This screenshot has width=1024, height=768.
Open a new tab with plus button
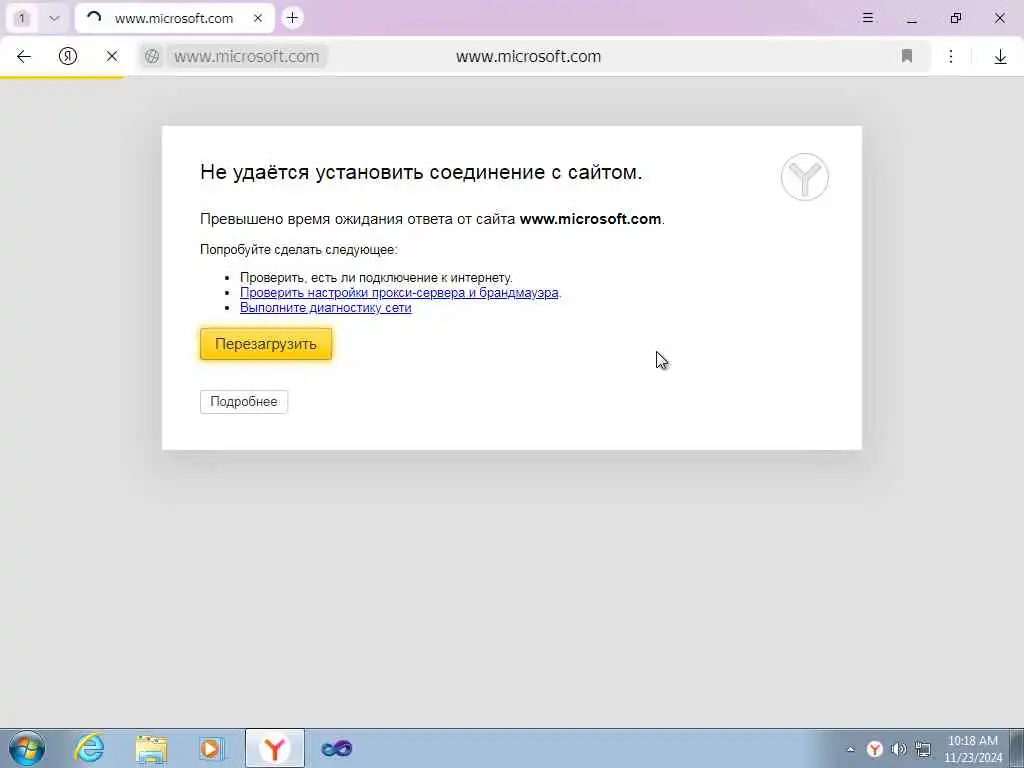click(293, 18)
